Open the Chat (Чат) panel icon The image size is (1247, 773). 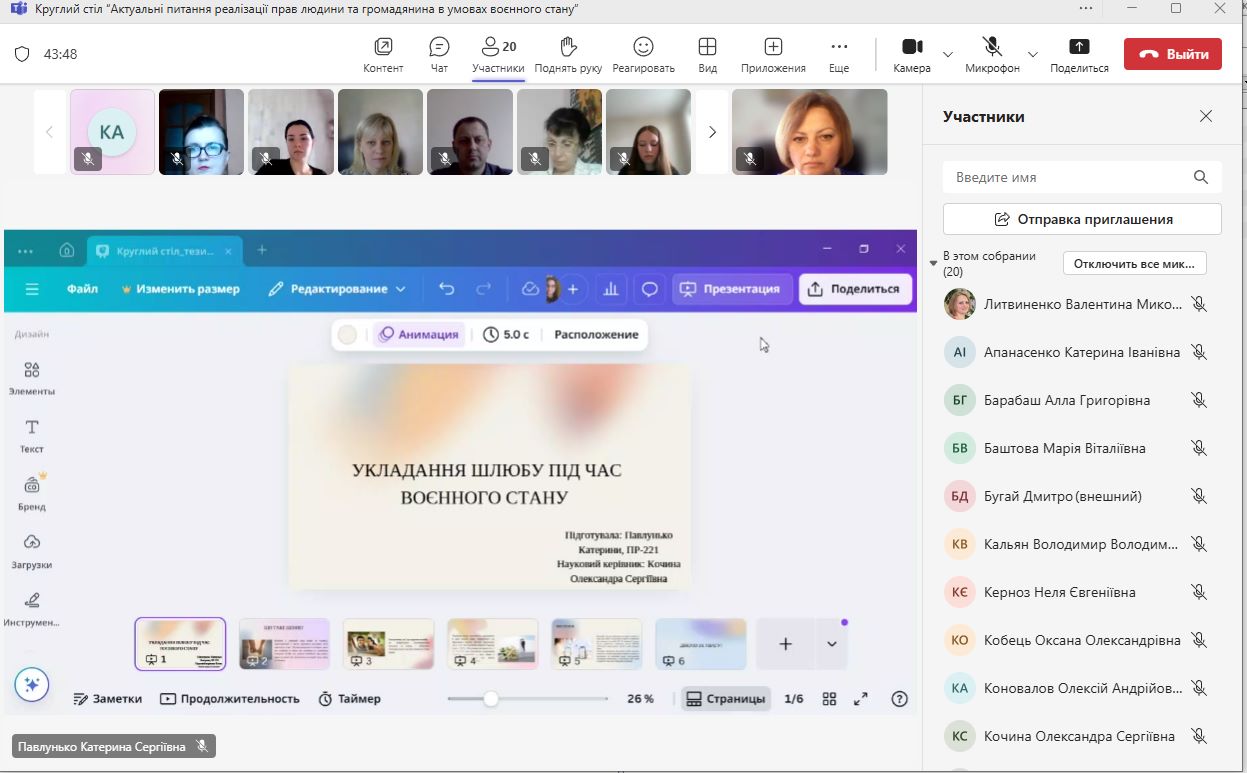[439, 48]
